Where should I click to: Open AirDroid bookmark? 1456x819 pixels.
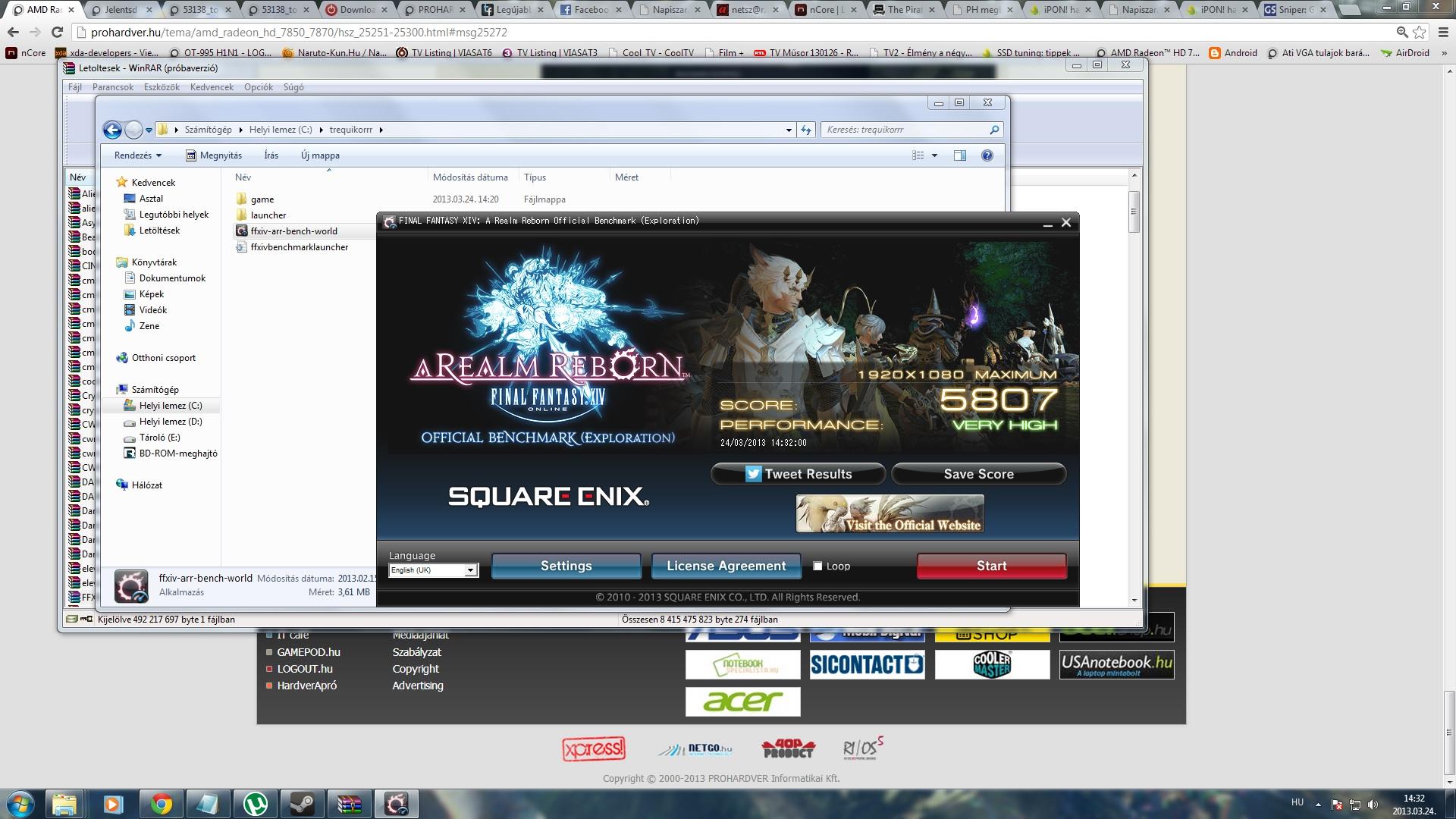point(1405,53)
